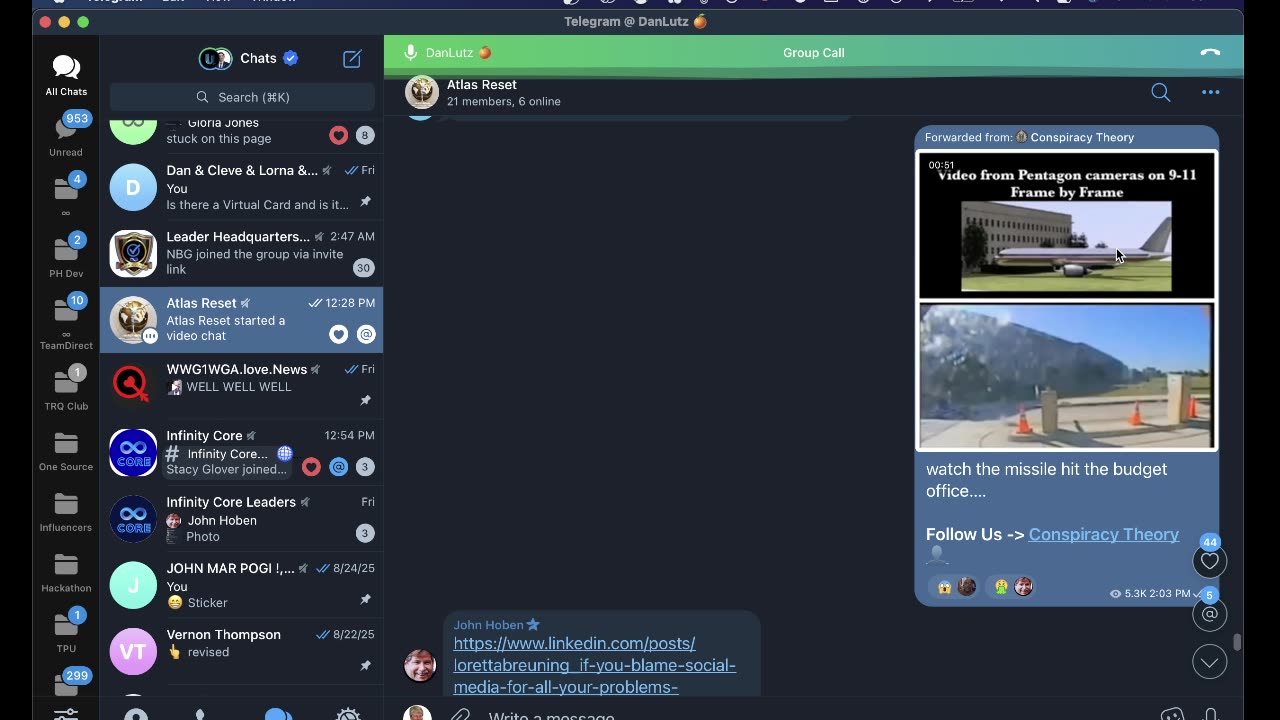Viewport: 1280px width, 720px height.
Task: Hang up the group call
Action: point(1210,53)
